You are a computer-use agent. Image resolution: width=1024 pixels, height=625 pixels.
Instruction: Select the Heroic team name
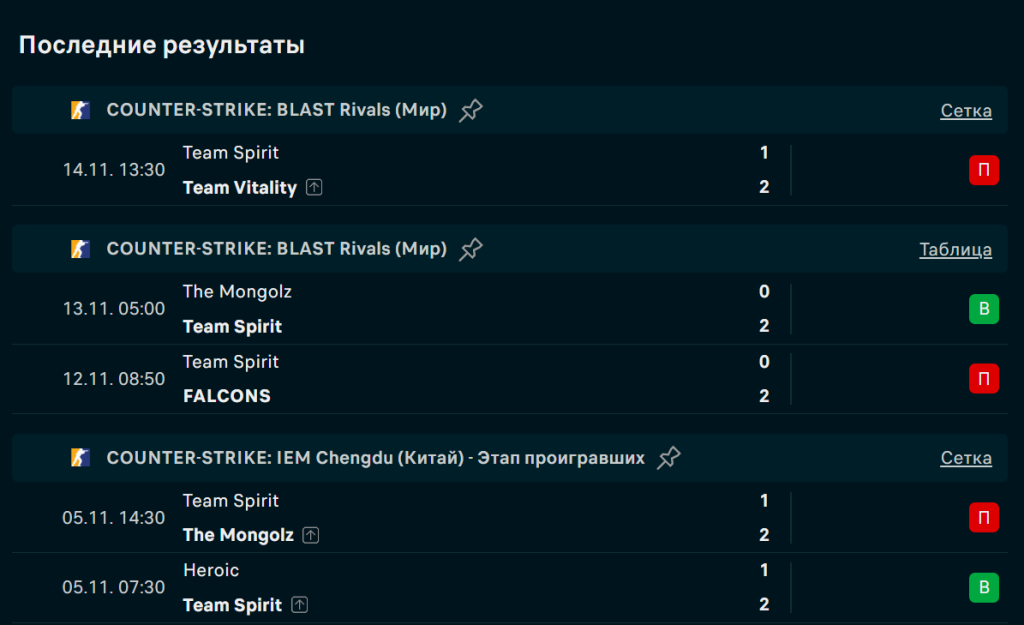211,570
